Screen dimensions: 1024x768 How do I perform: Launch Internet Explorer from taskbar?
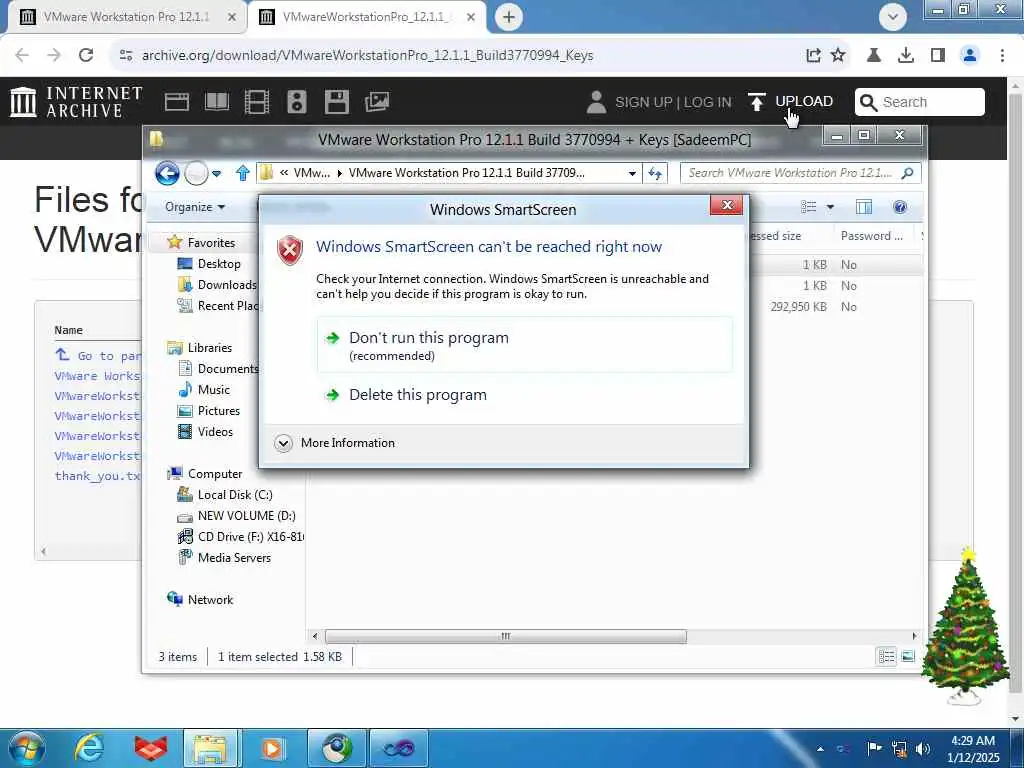pos(88,748)
